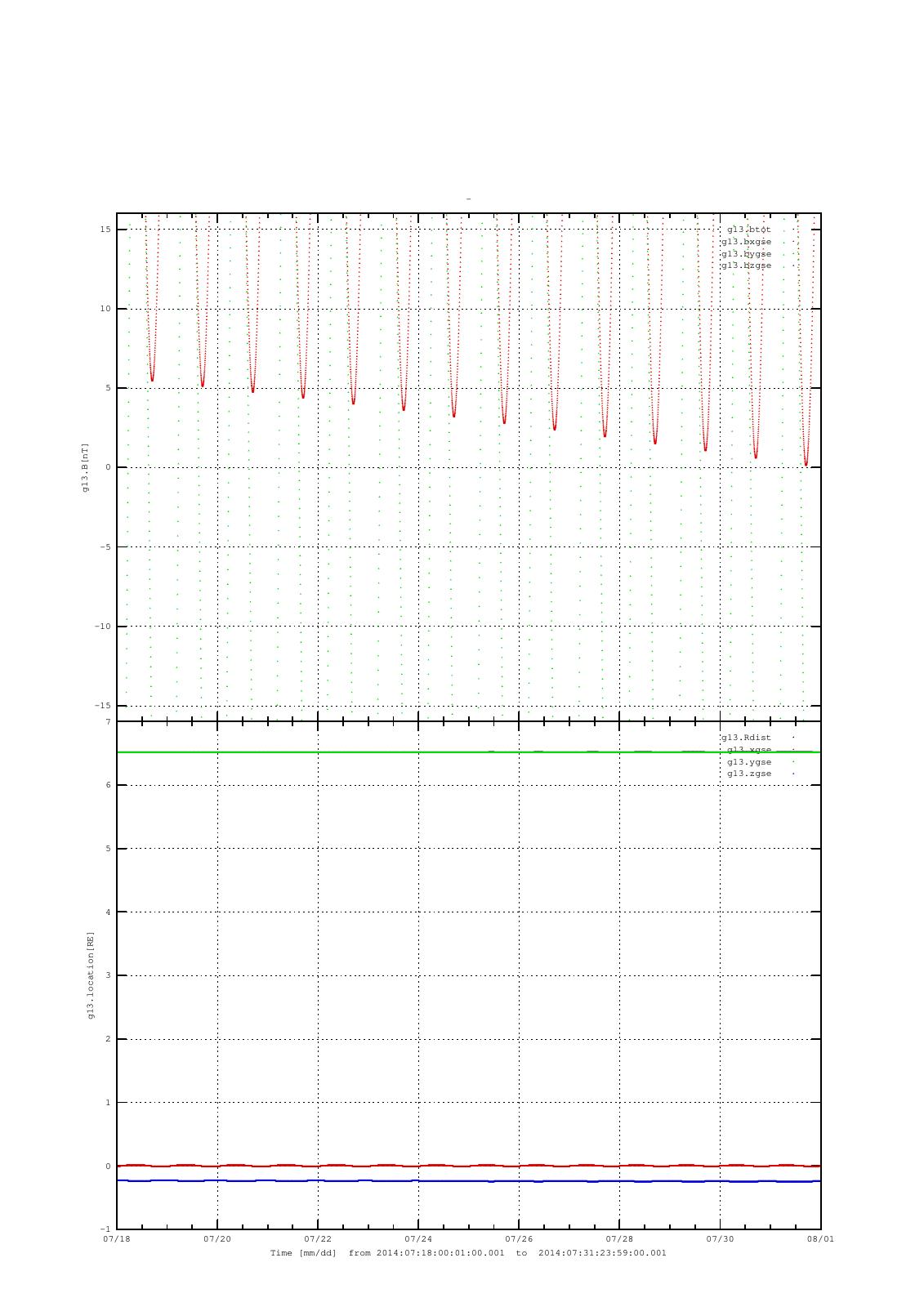Click the 07/30 date tick label
The image size is (924, 1307).
pos(720,1239)
